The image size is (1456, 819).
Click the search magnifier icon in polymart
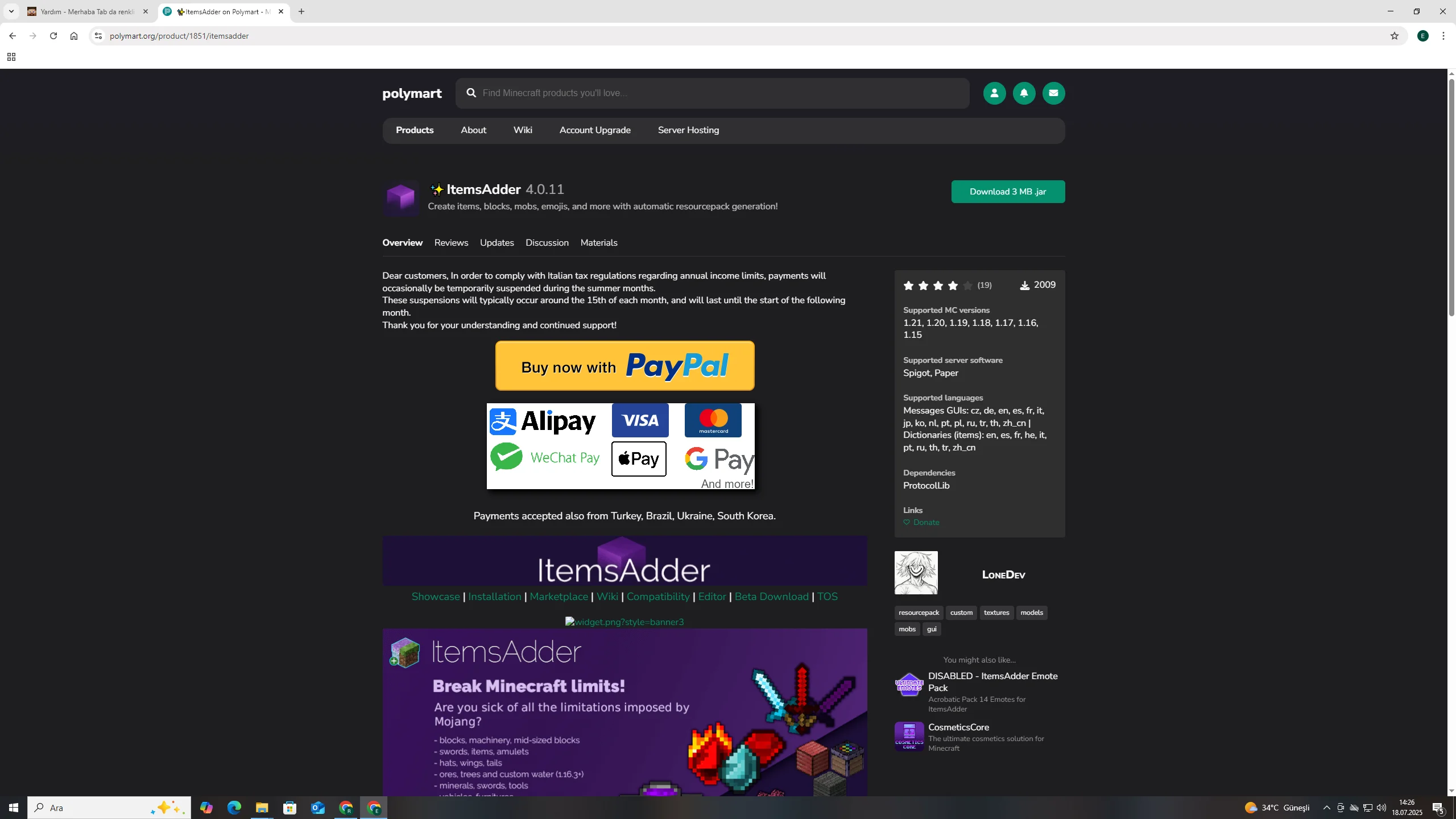click(x=471, y=93)
